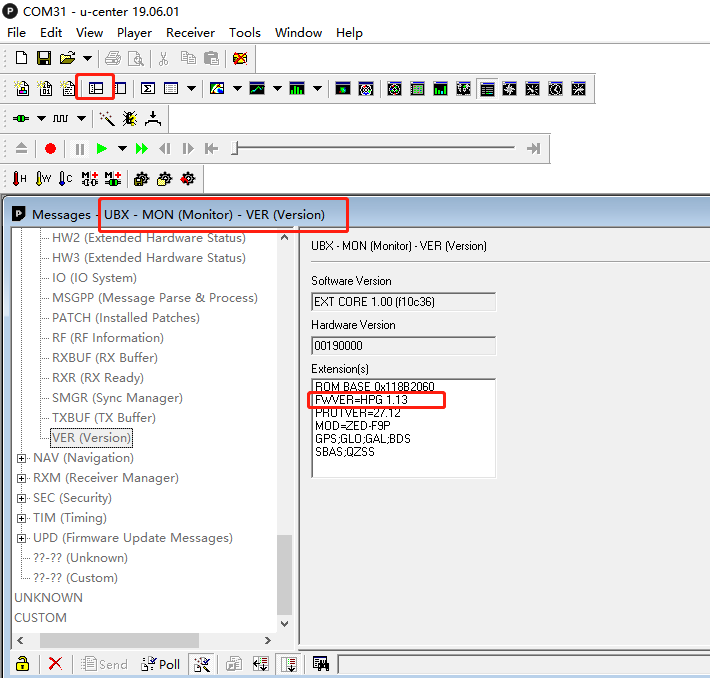Screen dimensions: 710x678
Task: Click the tree scroll-down arrow
Action: click(x=284, y=624)
